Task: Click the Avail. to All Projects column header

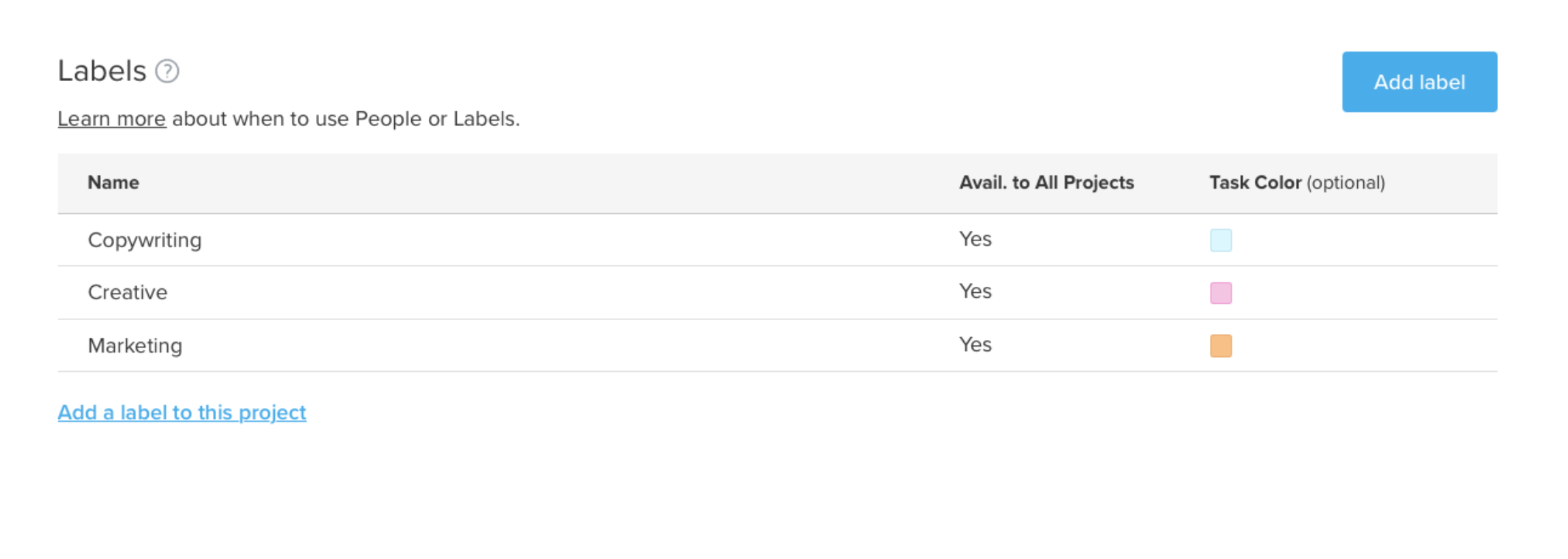Action: click(x=1046, y=183)
